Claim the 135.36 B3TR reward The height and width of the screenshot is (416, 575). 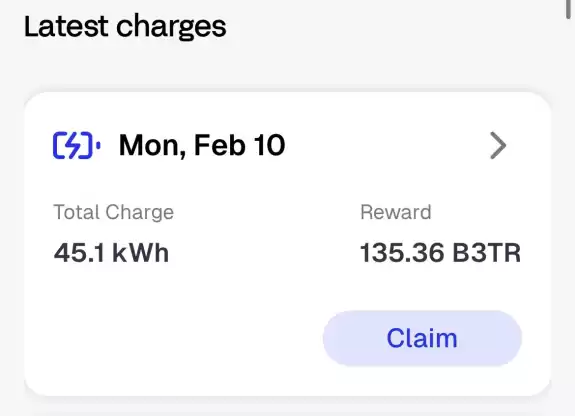click(422, 338)
